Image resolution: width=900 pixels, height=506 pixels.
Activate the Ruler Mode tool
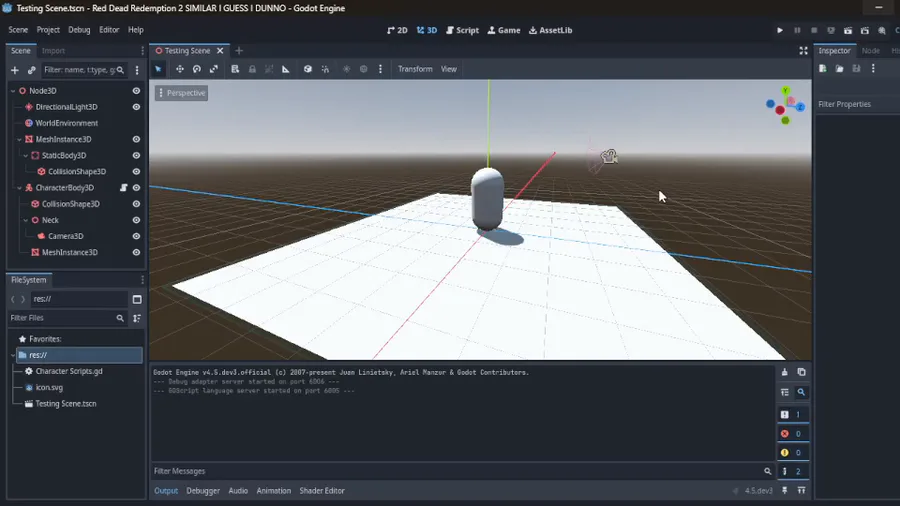pos(286,69)
